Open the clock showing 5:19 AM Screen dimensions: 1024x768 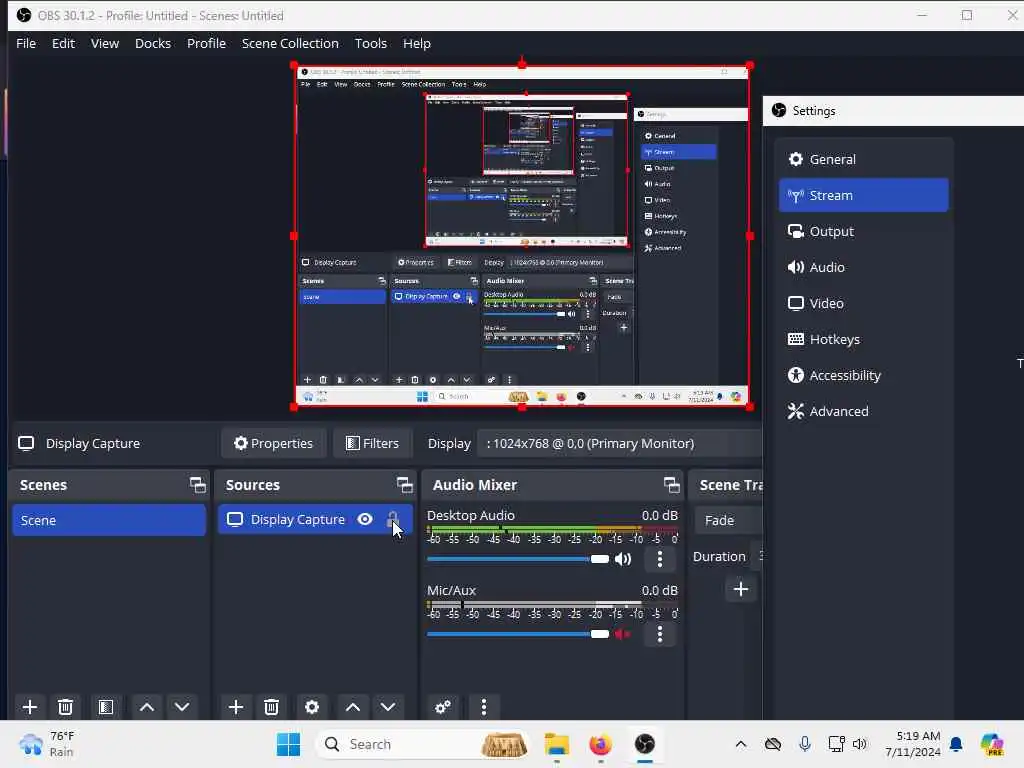pos(913,744)
